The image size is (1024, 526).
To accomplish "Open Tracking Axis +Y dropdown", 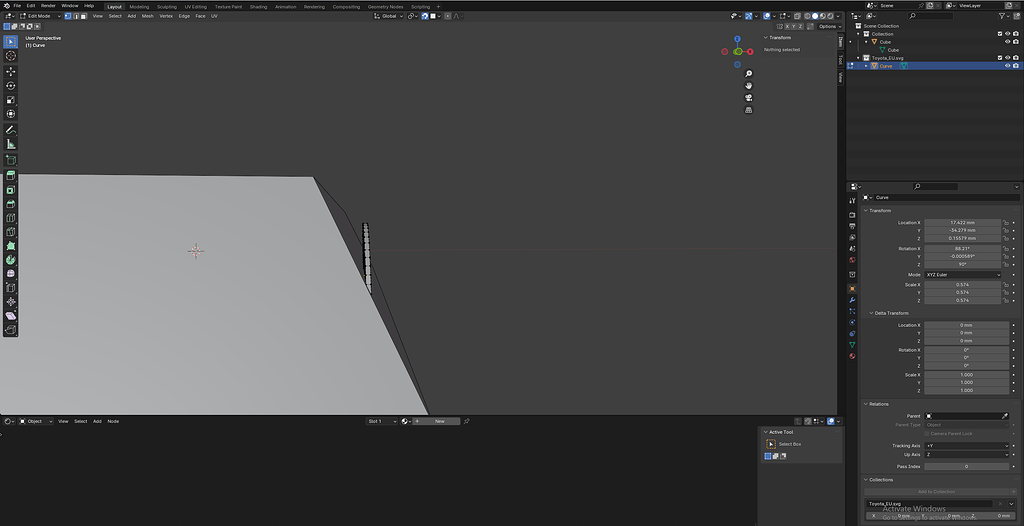I will click(x=967, y=446).
